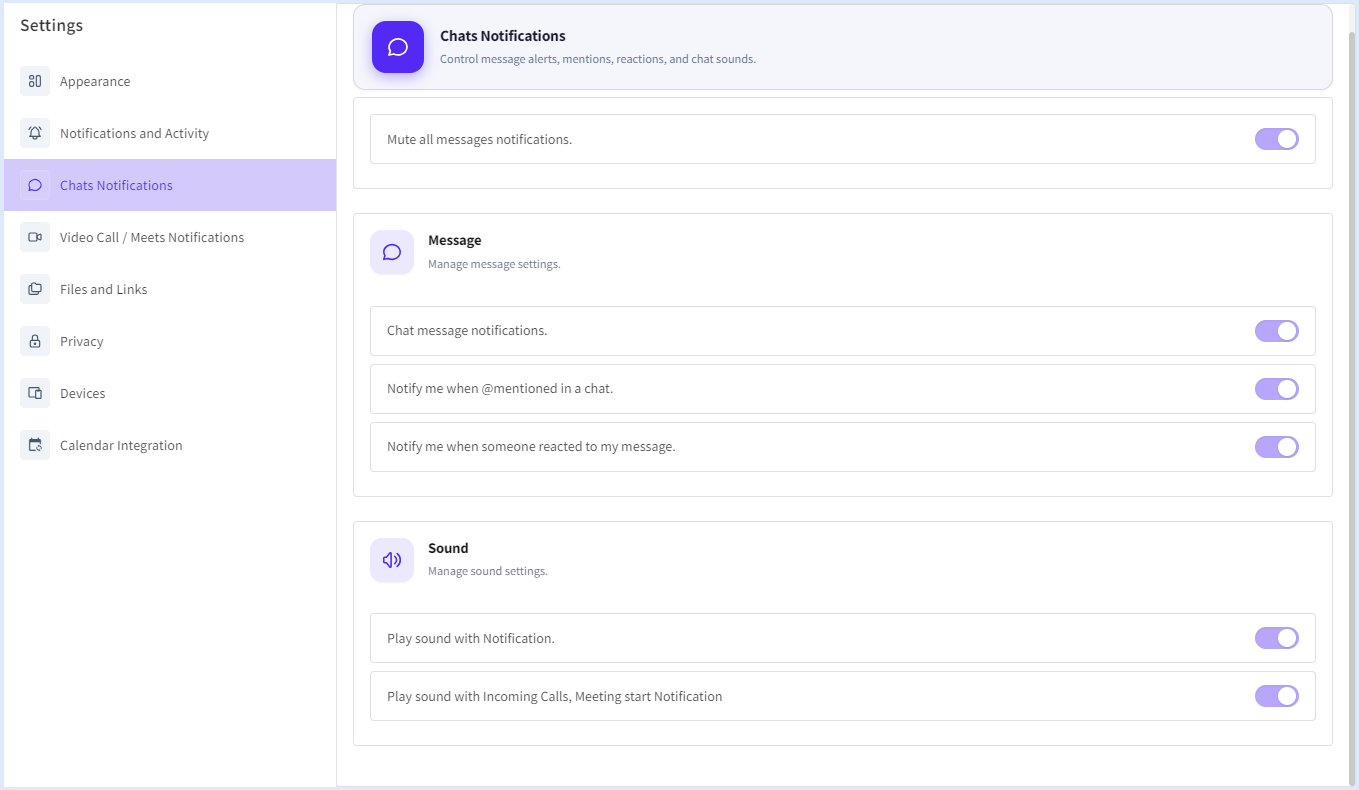Click the Message section heading

pyautogui.click(x=455, y=240)
